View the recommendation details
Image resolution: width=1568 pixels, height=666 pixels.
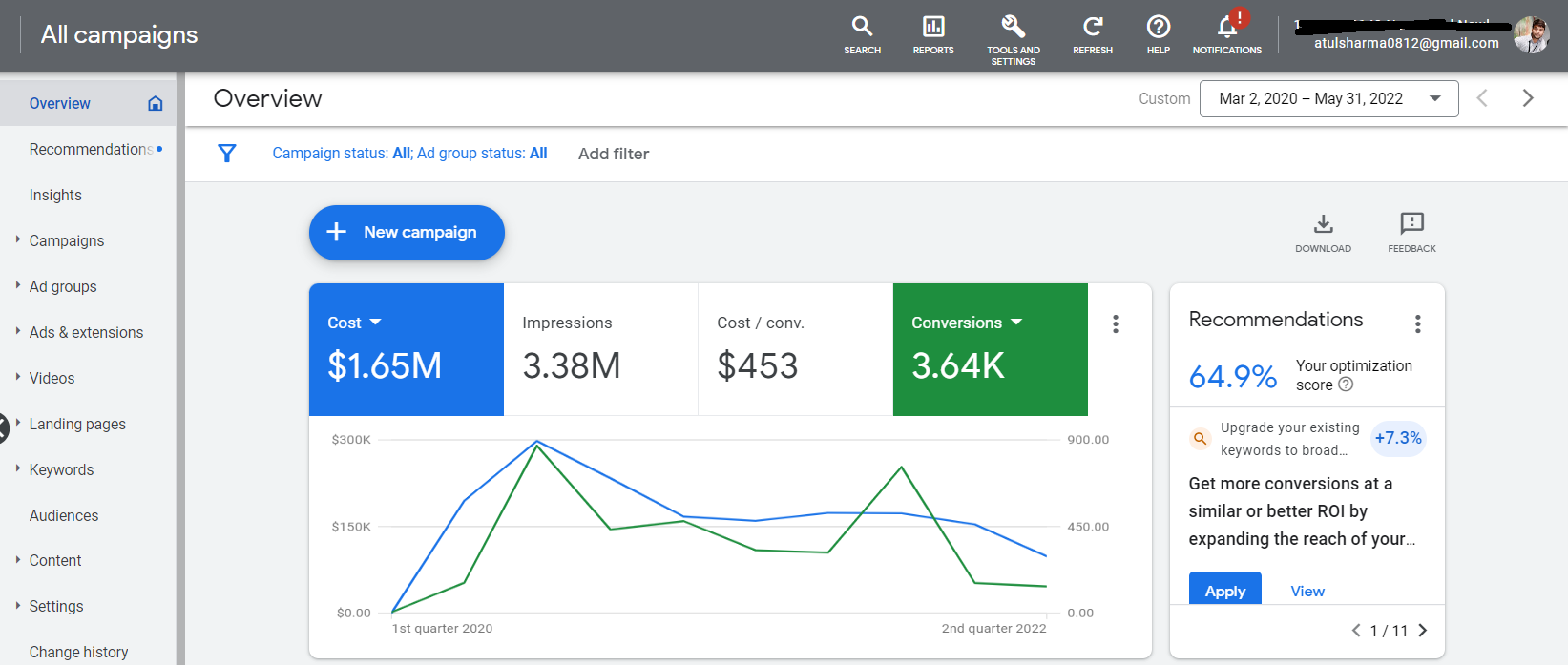pos(1307,592)
